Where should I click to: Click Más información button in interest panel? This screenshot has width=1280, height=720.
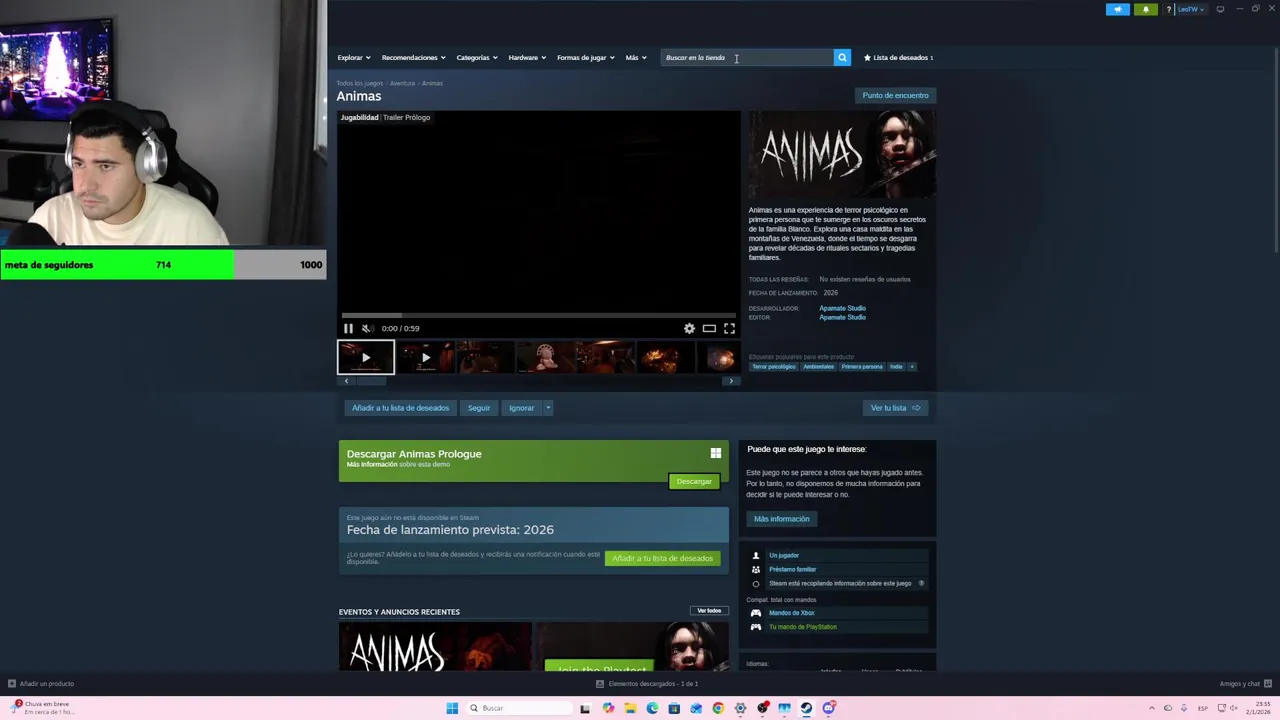point(781,518)
